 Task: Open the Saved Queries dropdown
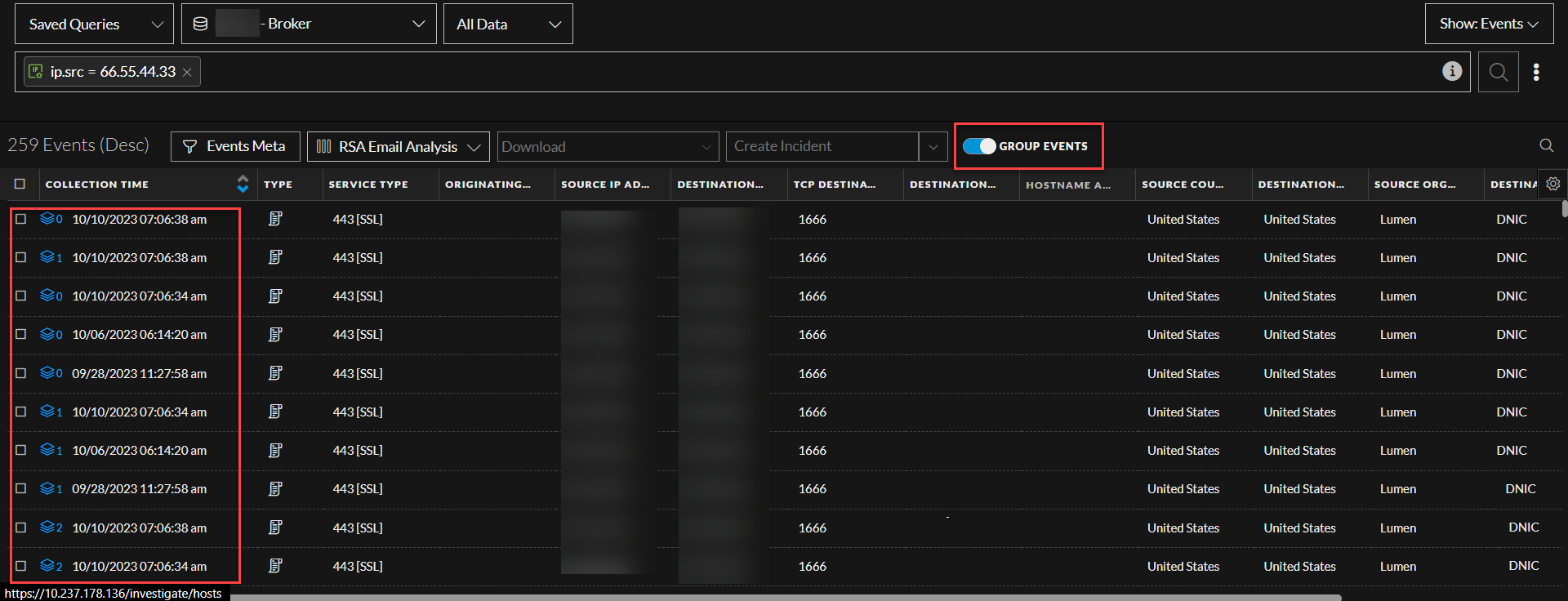pyautogui.click(x=94, y=24)
